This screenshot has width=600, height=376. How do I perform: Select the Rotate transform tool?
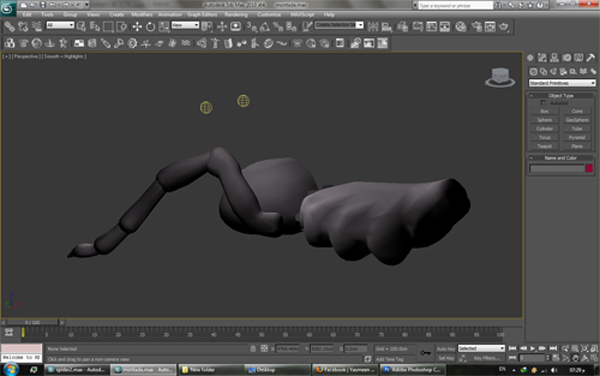[x=150, y=27]
